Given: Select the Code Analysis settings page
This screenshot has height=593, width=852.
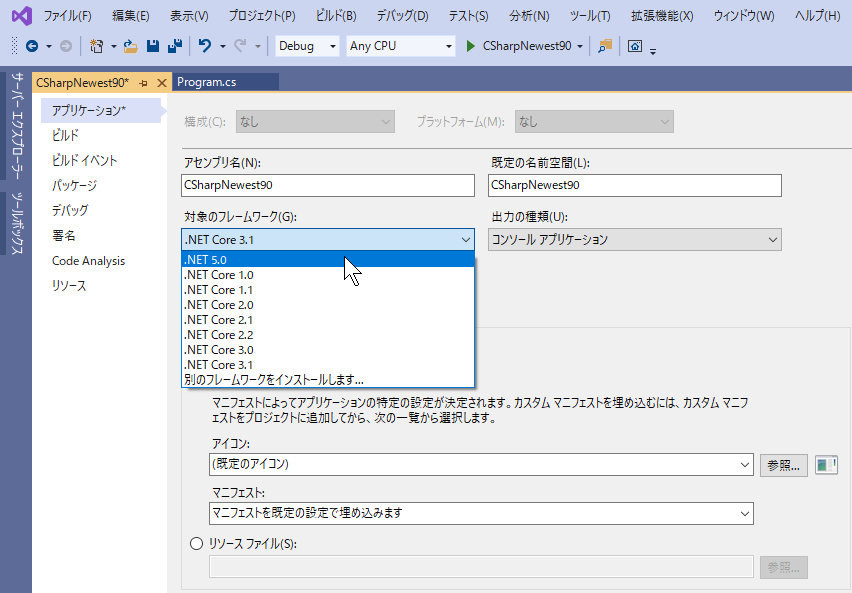Looking at the screenshot, I should [88, 261].
